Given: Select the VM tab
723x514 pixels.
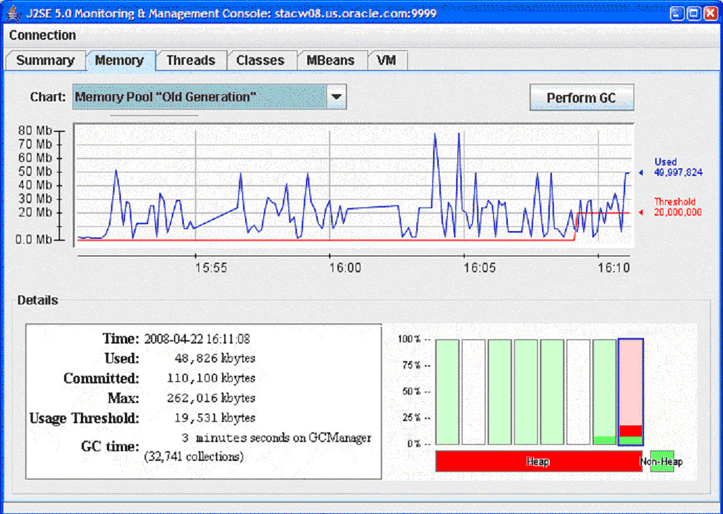Looking at the screenshot, I should tap(386, 60).
